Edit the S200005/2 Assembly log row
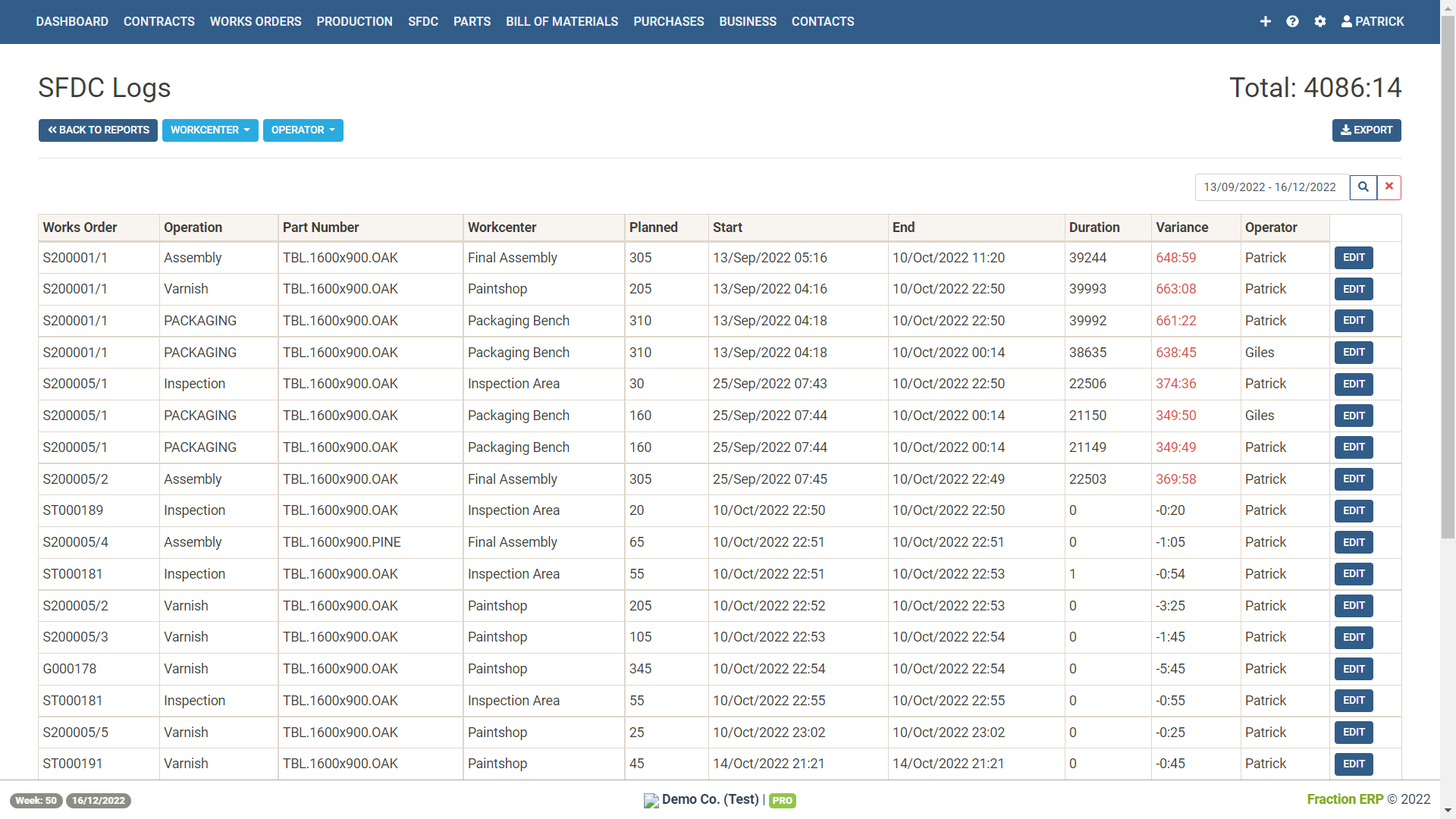1456x819 pixels. tap(1354, 479)
